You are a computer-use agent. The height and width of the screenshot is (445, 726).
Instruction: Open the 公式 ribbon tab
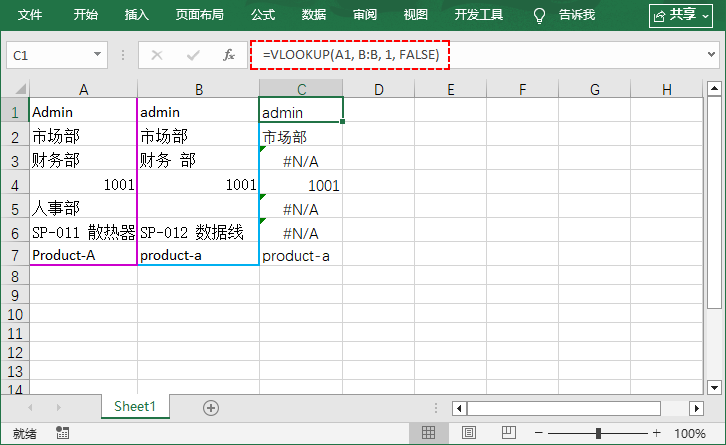(263, 15)
